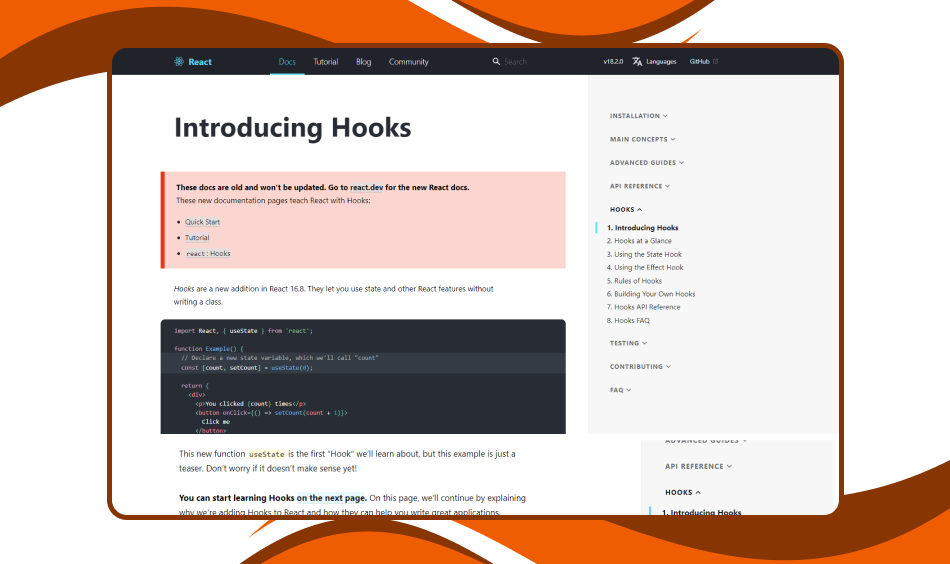The width and height of the screenshot is (950, 564).
Task: Expand the FAQ sidebar section
Action: coord(620,390)
